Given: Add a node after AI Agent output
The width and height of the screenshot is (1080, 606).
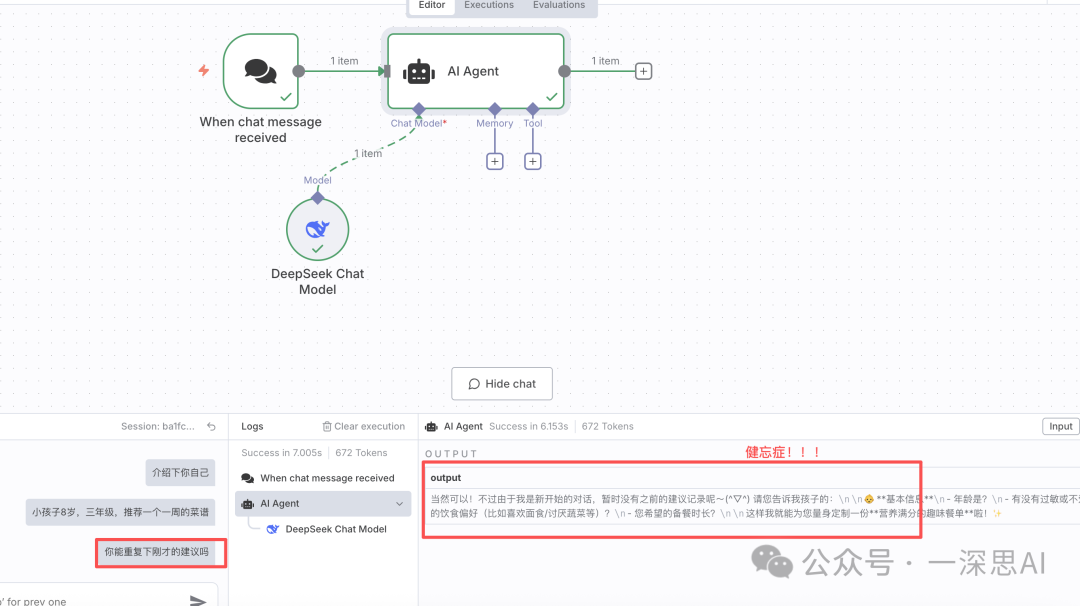Looking at the screenshot, I should coord(644,71).
